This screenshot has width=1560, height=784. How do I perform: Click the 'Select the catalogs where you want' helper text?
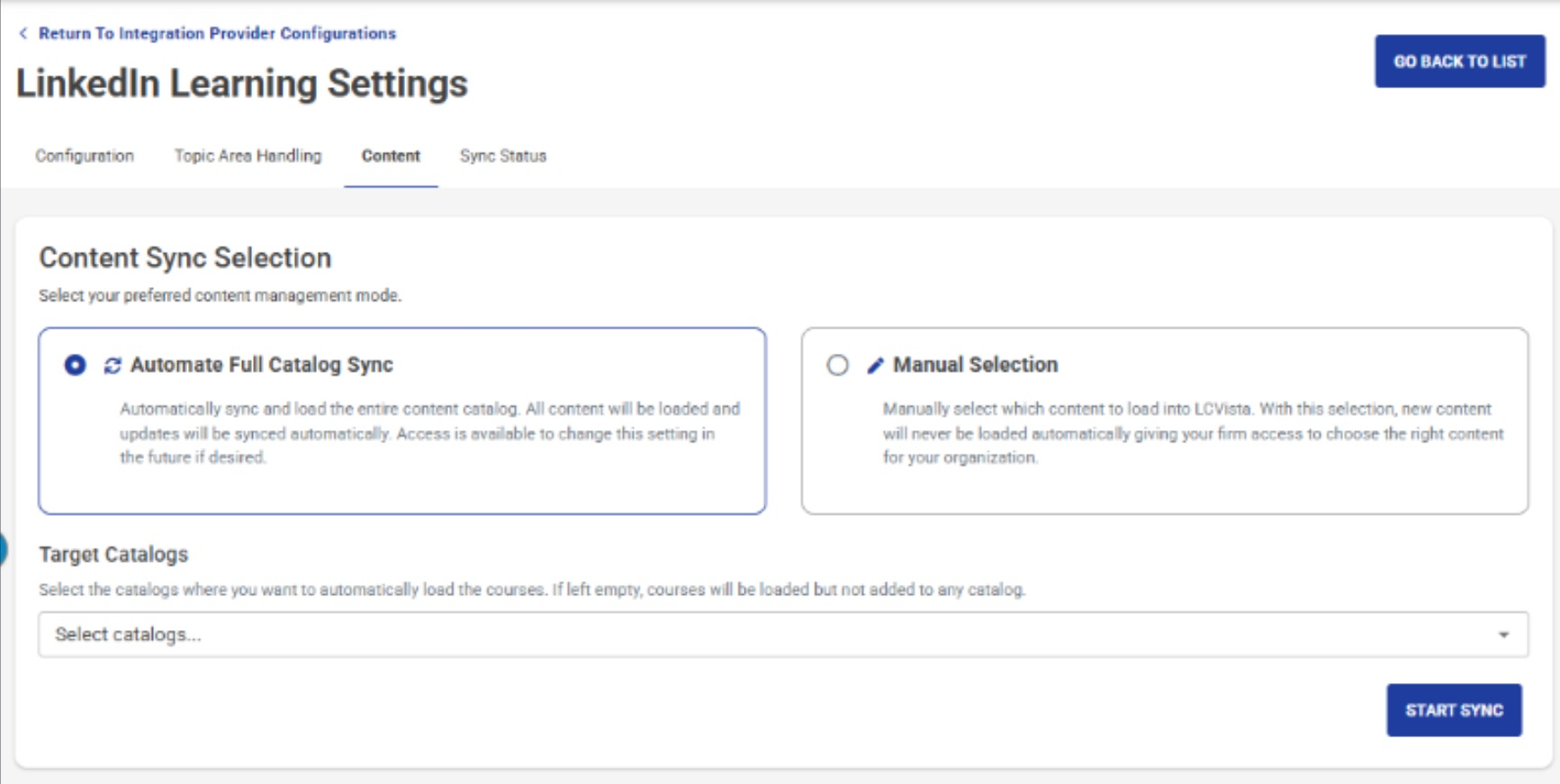coord(532,590)
